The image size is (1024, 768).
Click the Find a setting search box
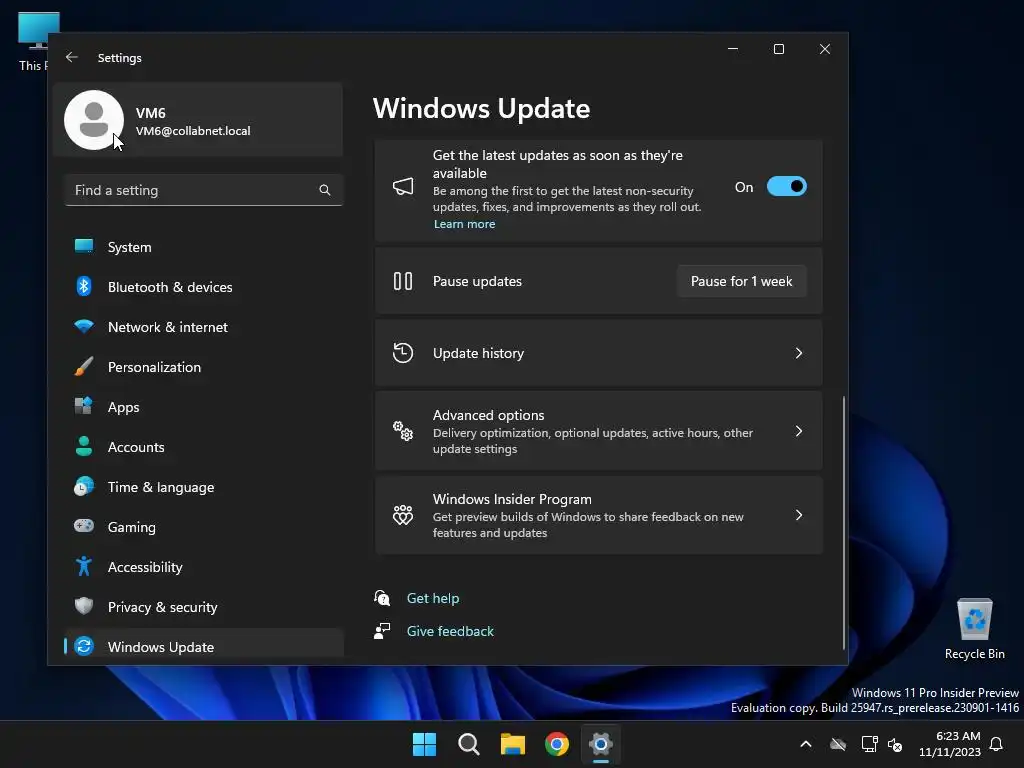204,190
